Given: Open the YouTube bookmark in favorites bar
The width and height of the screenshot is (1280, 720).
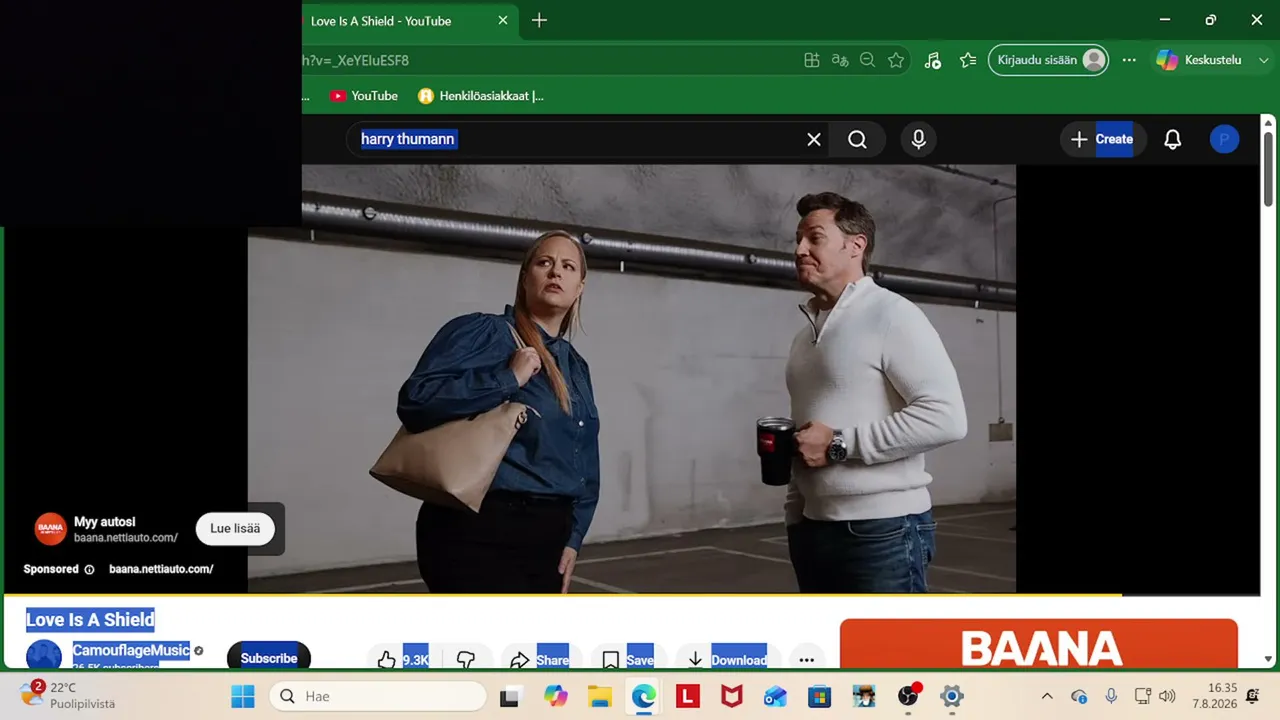Looking at the screenshot, I should pyautogui.click(x=364, y=96).
